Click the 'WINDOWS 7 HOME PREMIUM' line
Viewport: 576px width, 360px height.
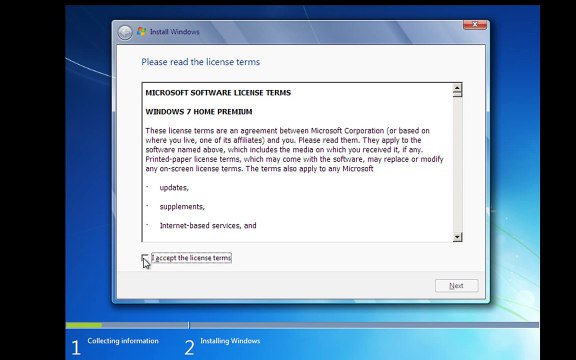coord(199,112)
